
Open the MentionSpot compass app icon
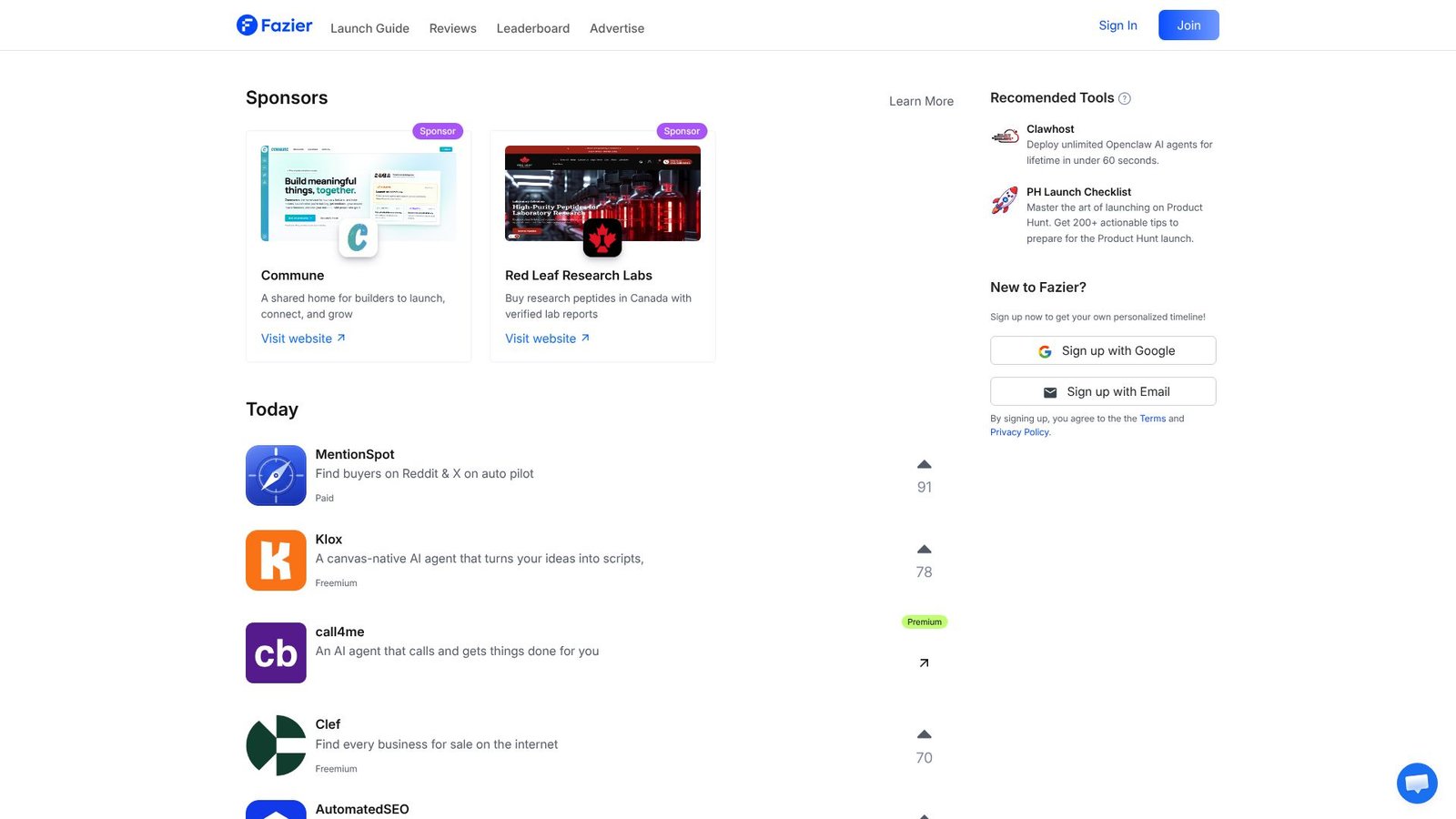[x=276, y=475]
